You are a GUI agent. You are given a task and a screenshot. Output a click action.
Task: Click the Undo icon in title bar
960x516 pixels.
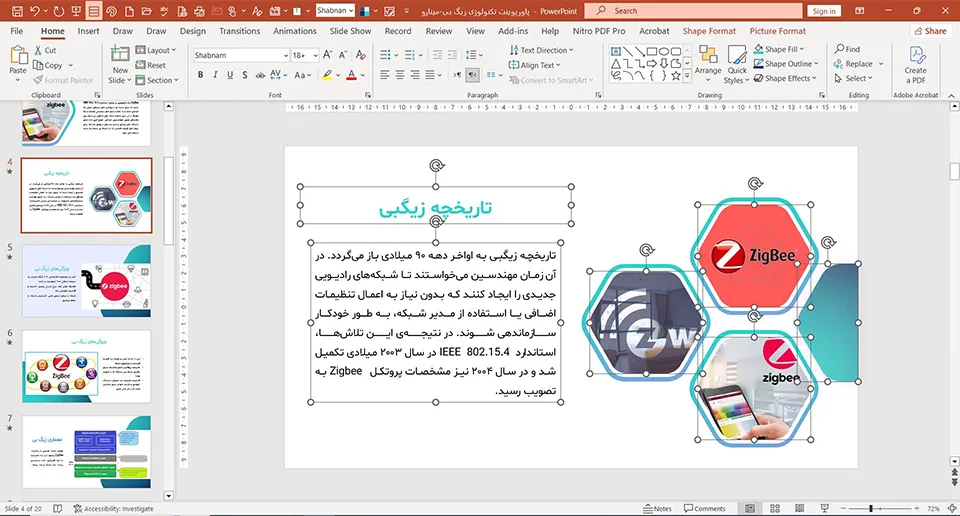click(35, 11)
